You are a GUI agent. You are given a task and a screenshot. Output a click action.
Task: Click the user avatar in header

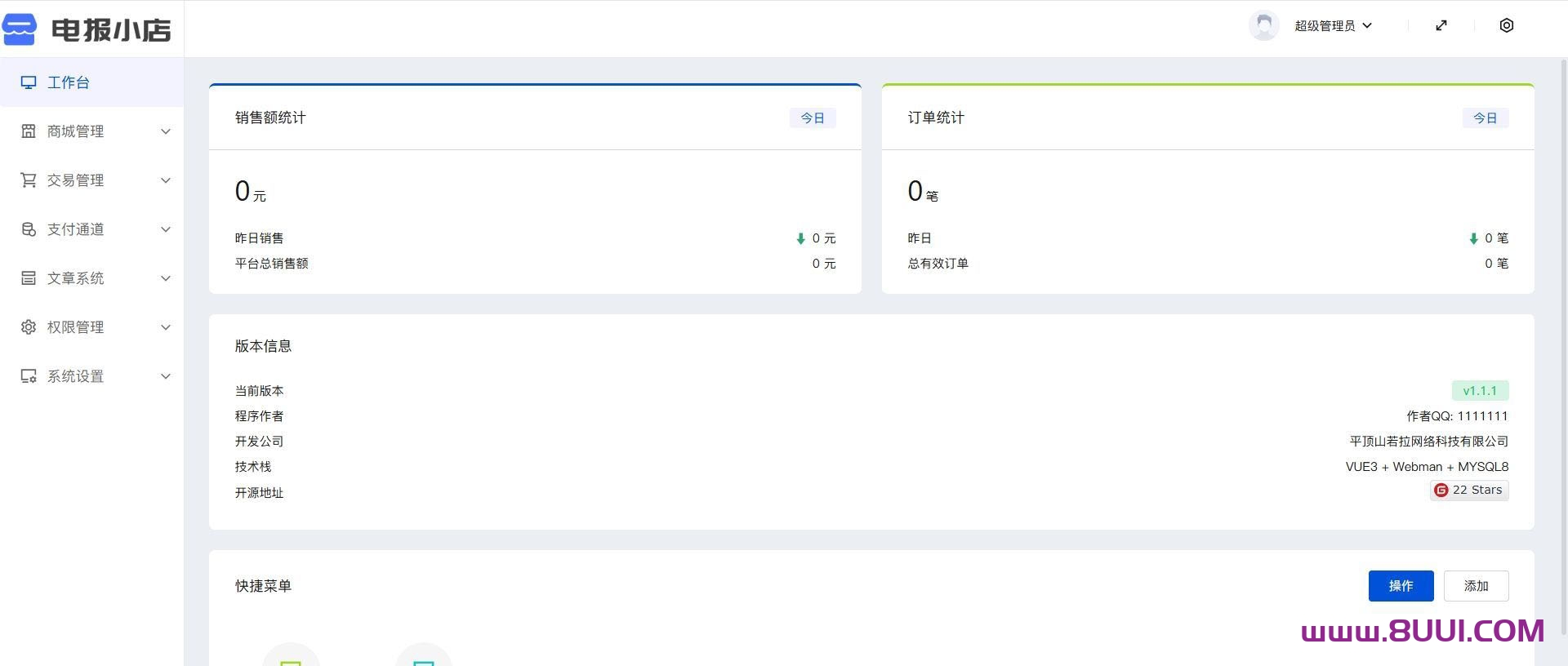1264,26
